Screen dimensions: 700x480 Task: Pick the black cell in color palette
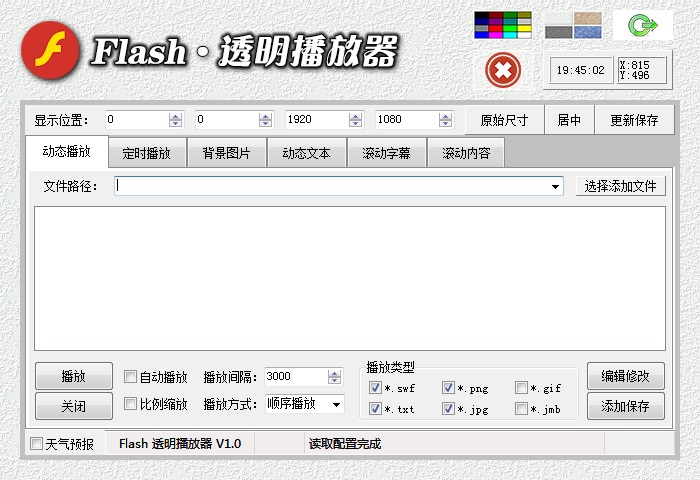(x=481, y=15)
